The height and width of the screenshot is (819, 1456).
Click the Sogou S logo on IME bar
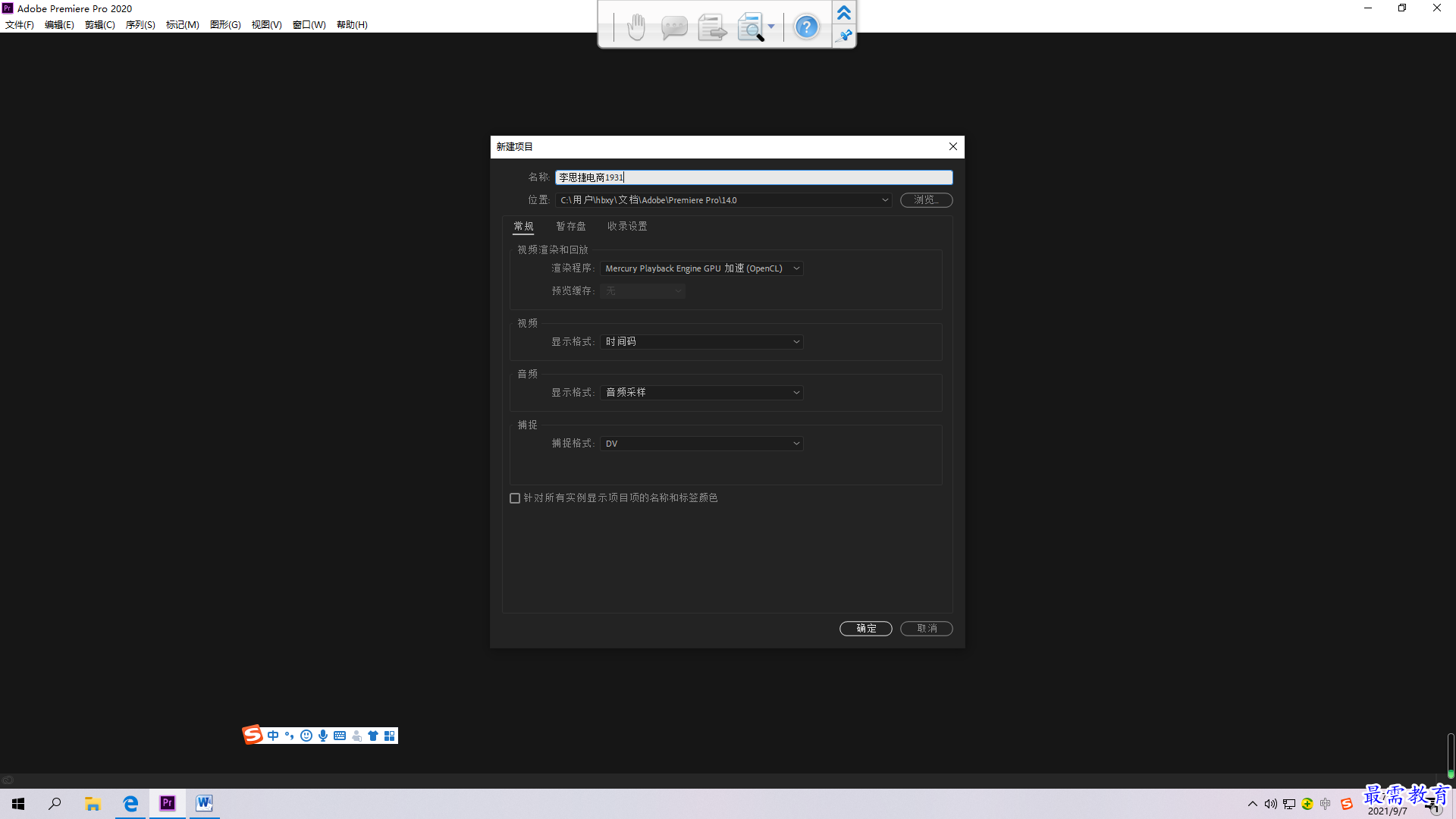point(253,735)
